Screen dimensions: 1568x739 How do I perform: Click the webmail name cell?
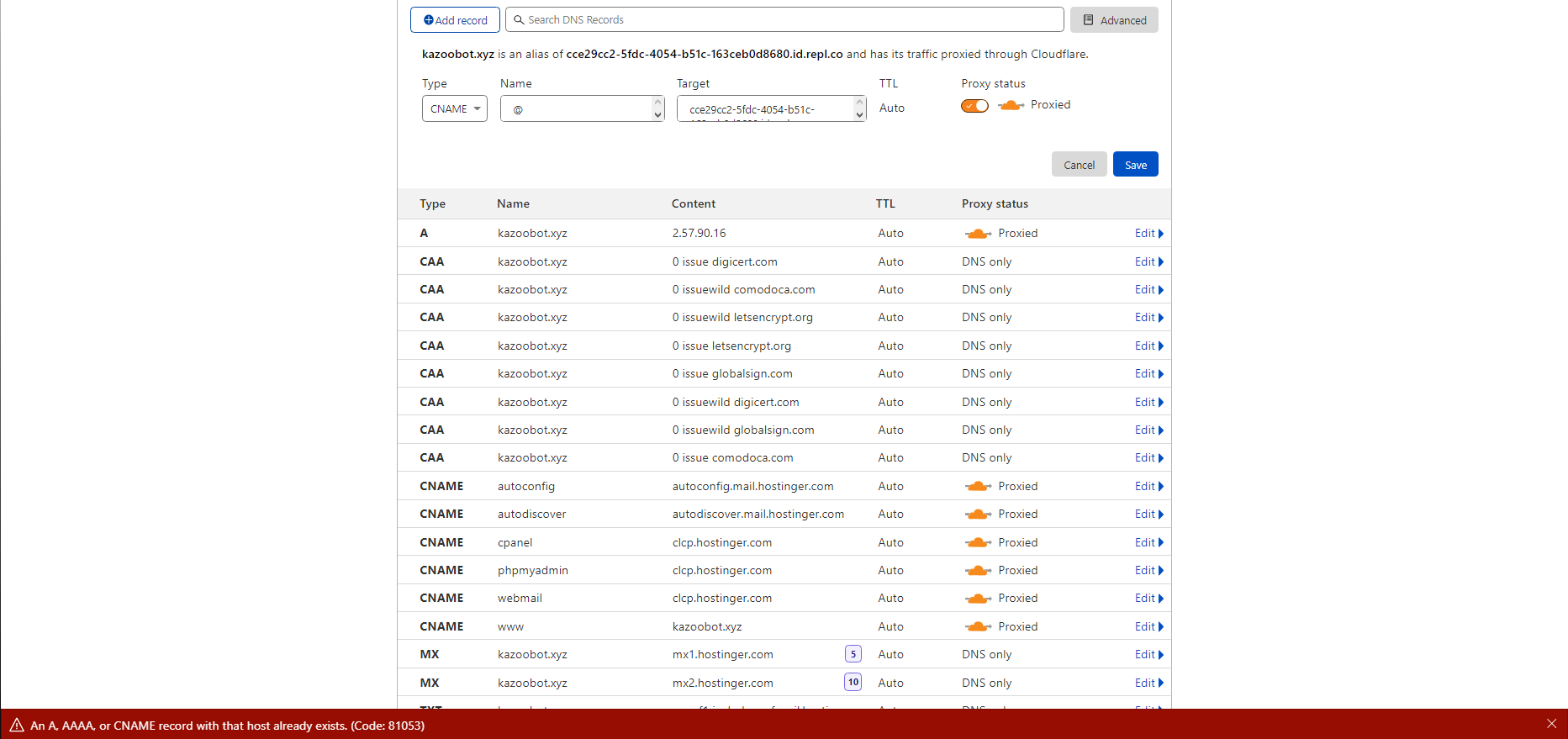point(520,598)
